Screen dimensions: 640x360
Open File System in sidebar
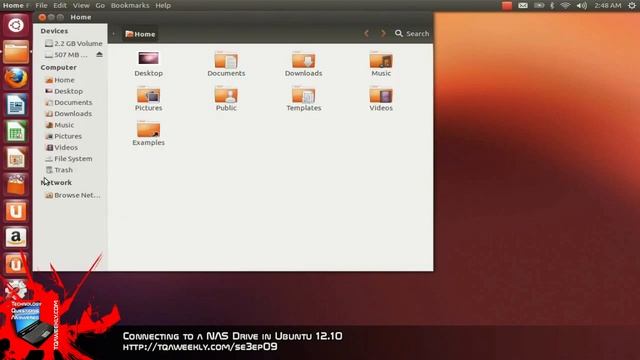tap(69, 158)
